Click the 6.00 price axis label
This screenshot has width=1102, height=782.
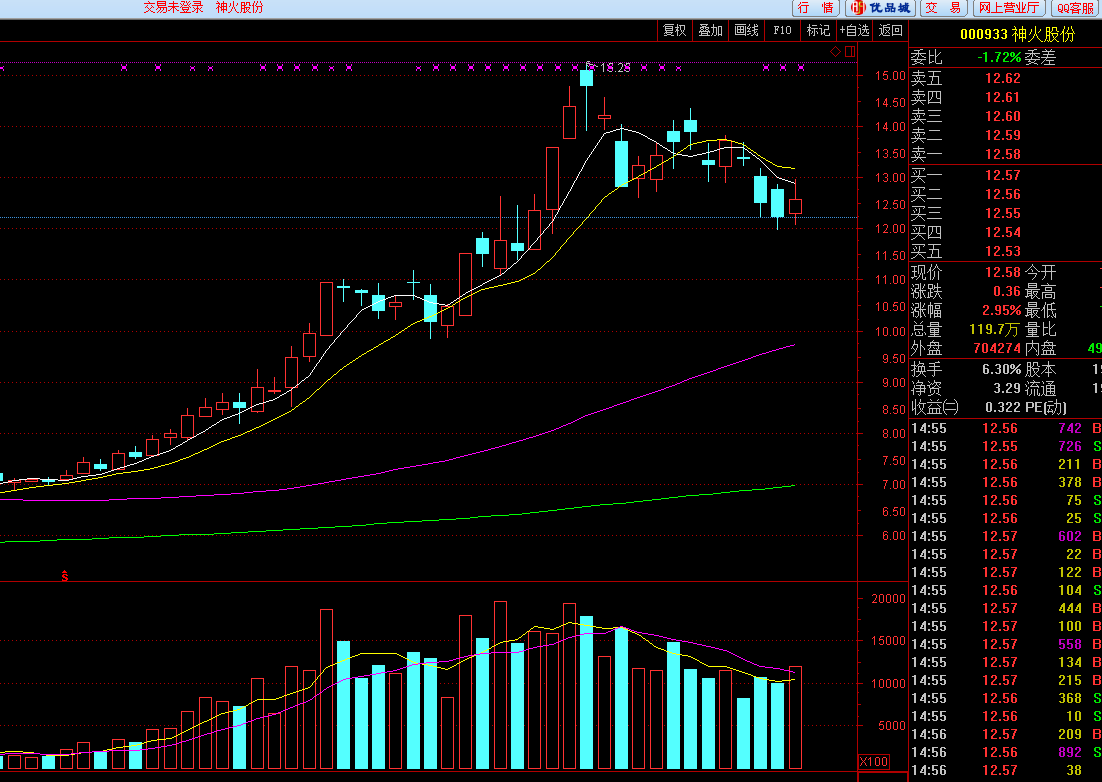pyautogui.click(x=894, y=535)
